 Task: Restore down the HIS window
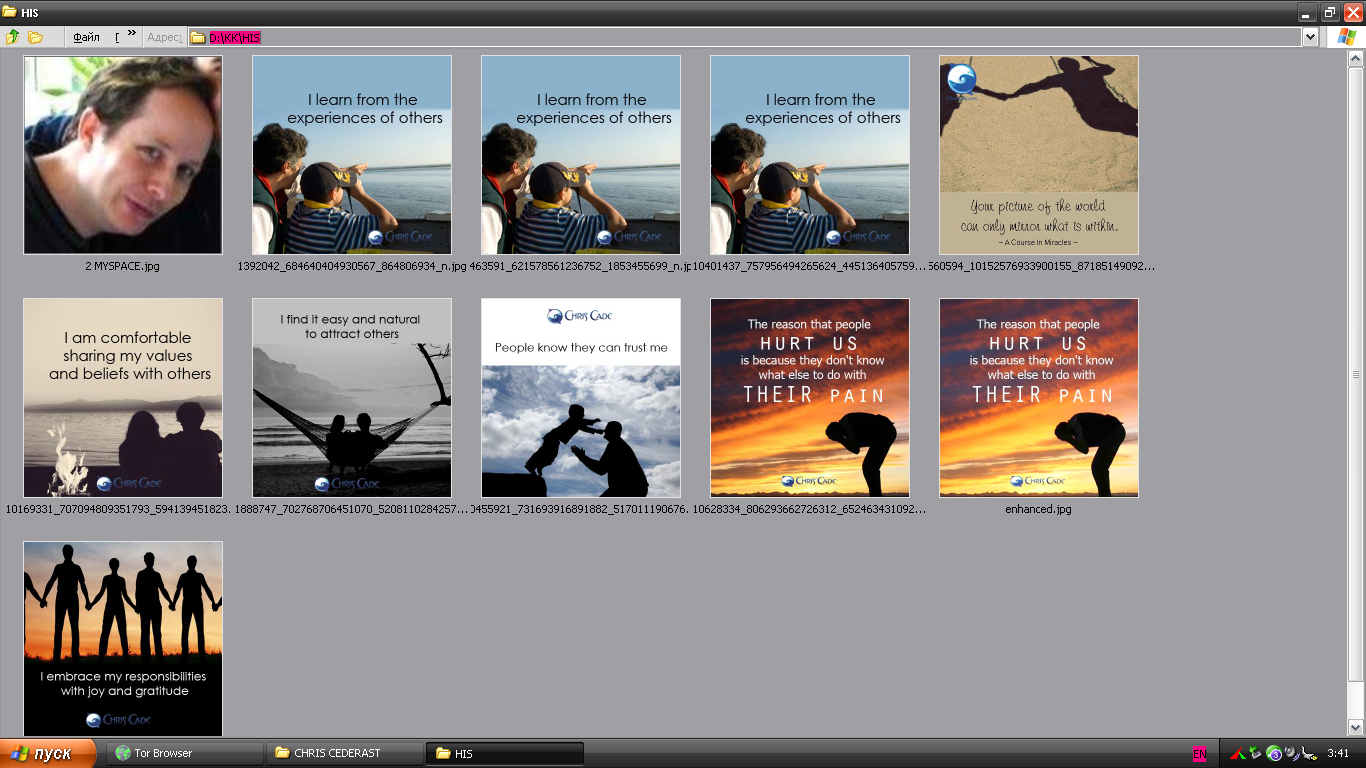pos(1330,12)
